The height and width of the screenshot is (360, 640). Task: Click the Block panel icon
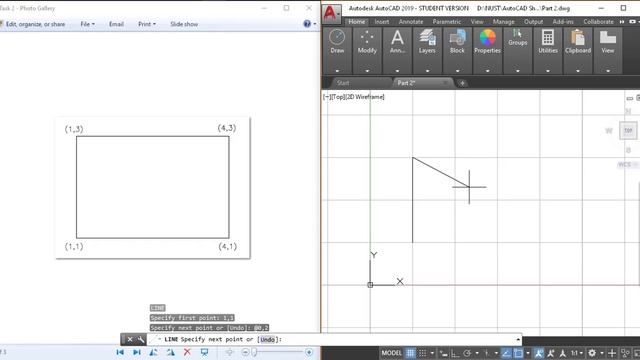coord(457,37)
